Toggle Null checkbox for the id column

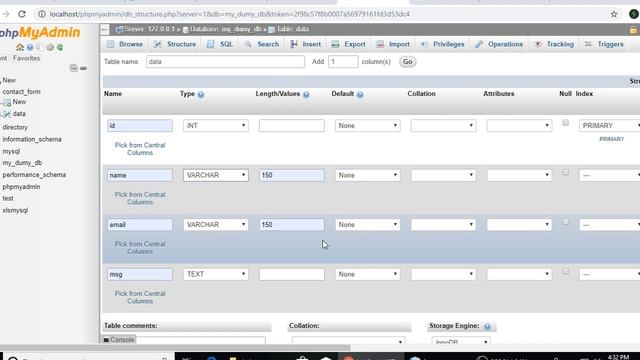[x=565, y=122]
